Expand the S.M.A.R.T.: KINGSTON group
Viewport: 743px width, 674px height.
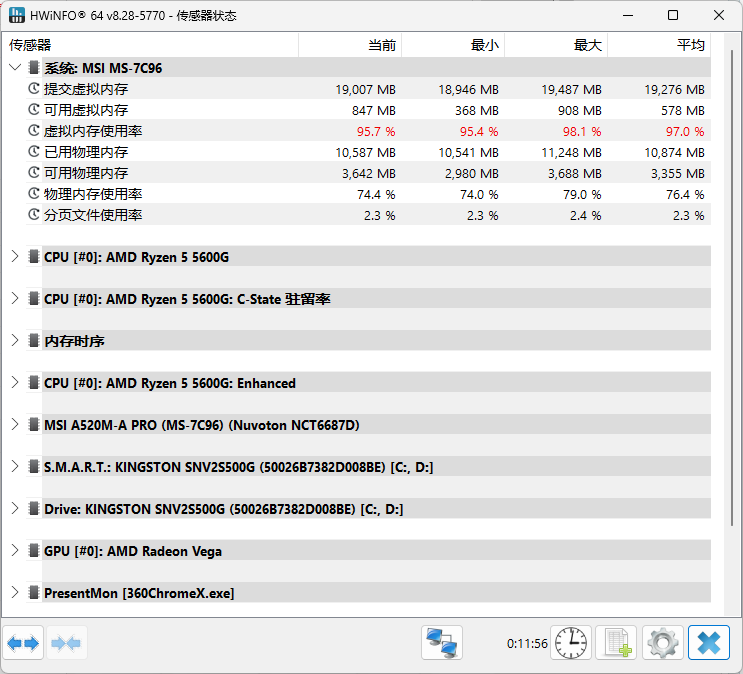click(15, 466)
